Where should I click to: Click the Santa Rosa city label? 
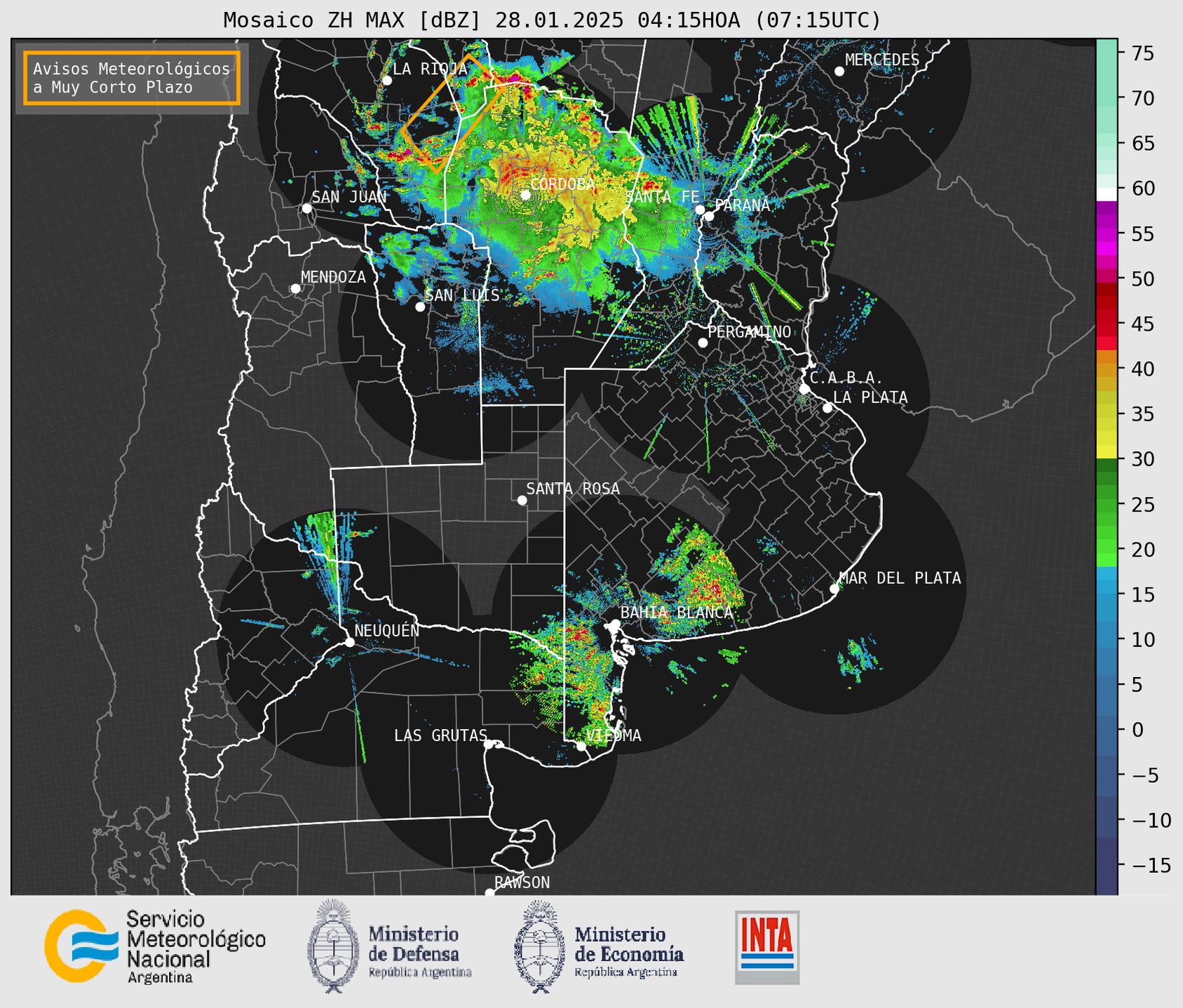573,489
